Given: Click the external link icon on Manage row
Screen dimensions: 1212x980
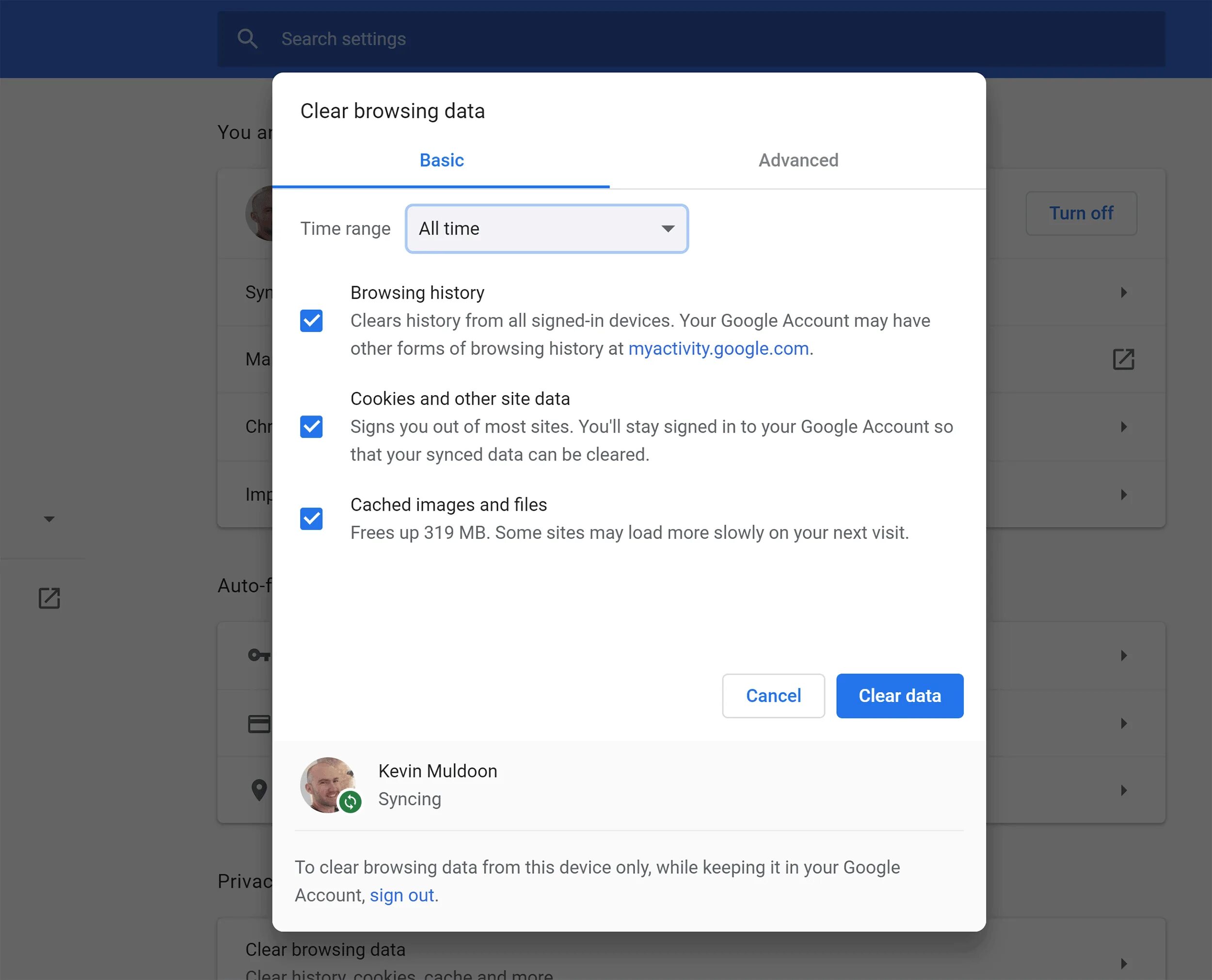Looking at the screenshot, I should pos(1123,360).
